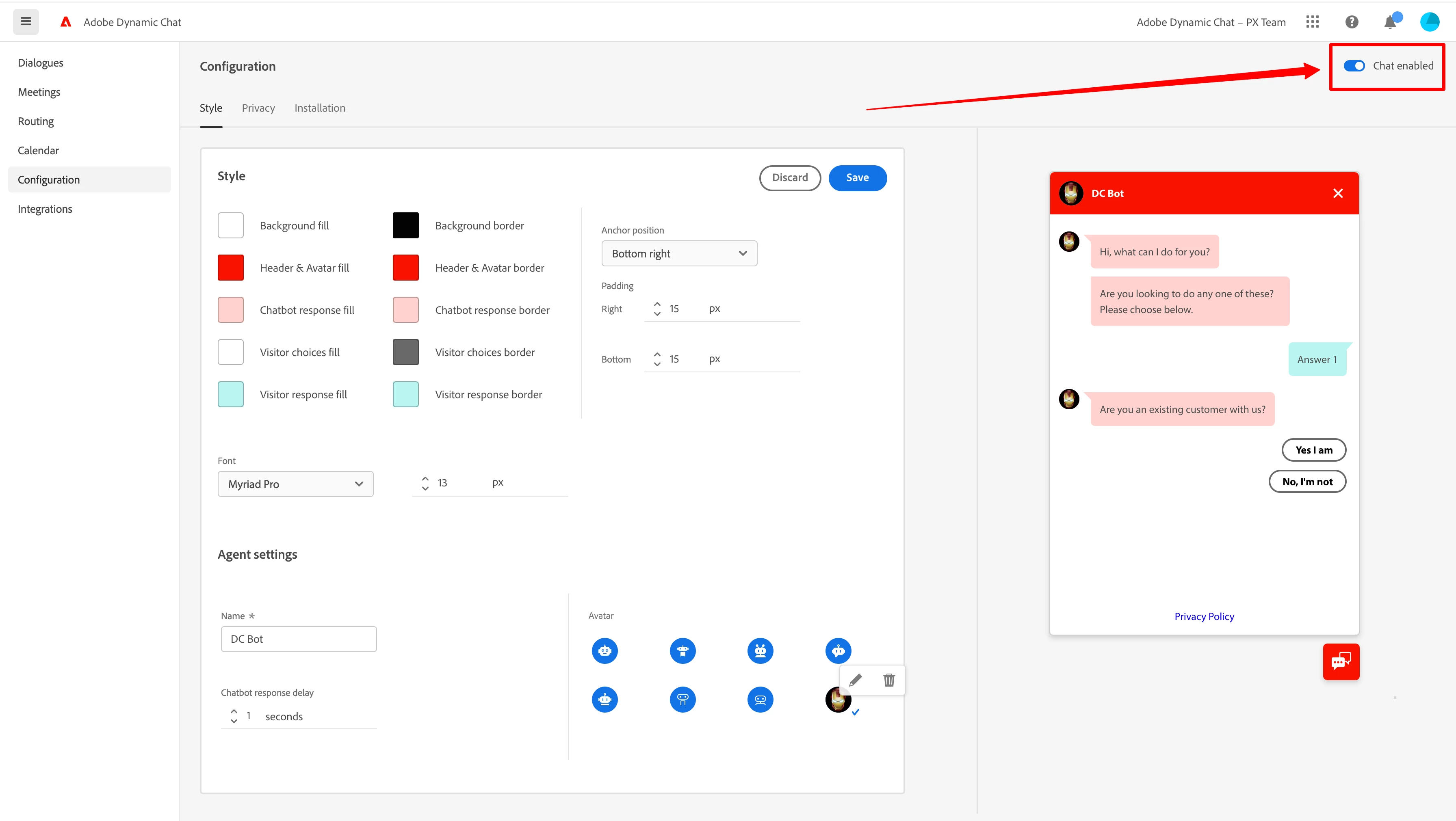Screen dimensions: 1456x821
Task: Switch to the Privacy tab
Action: pos(258,108)
